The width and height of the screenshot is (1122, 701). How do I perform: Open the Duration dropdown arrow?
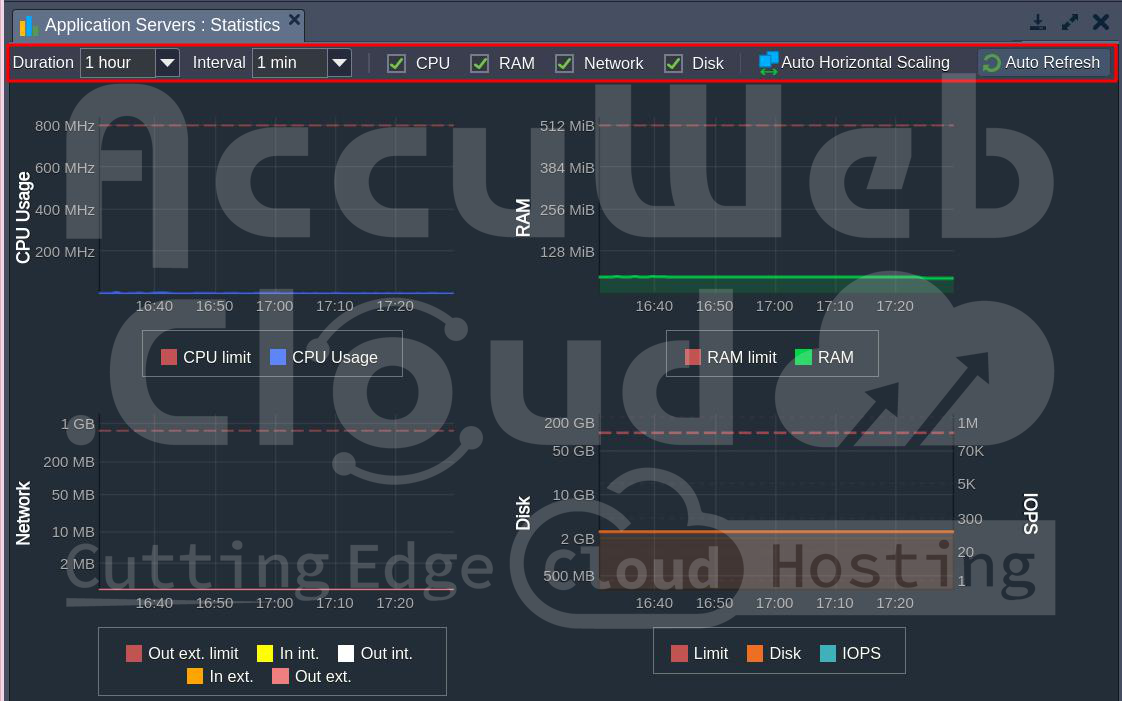(x=168, y=63)
